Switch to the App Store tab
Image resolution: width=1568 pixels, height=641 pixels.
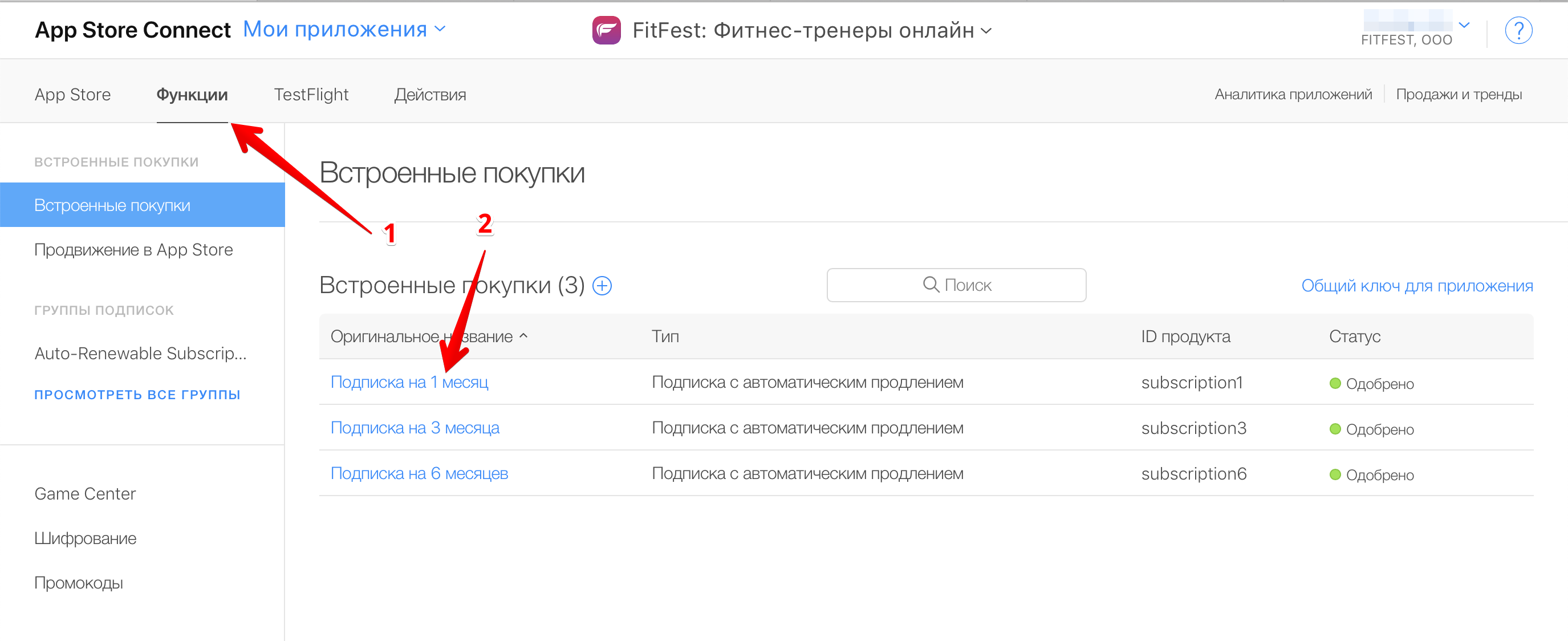(72, 94)
